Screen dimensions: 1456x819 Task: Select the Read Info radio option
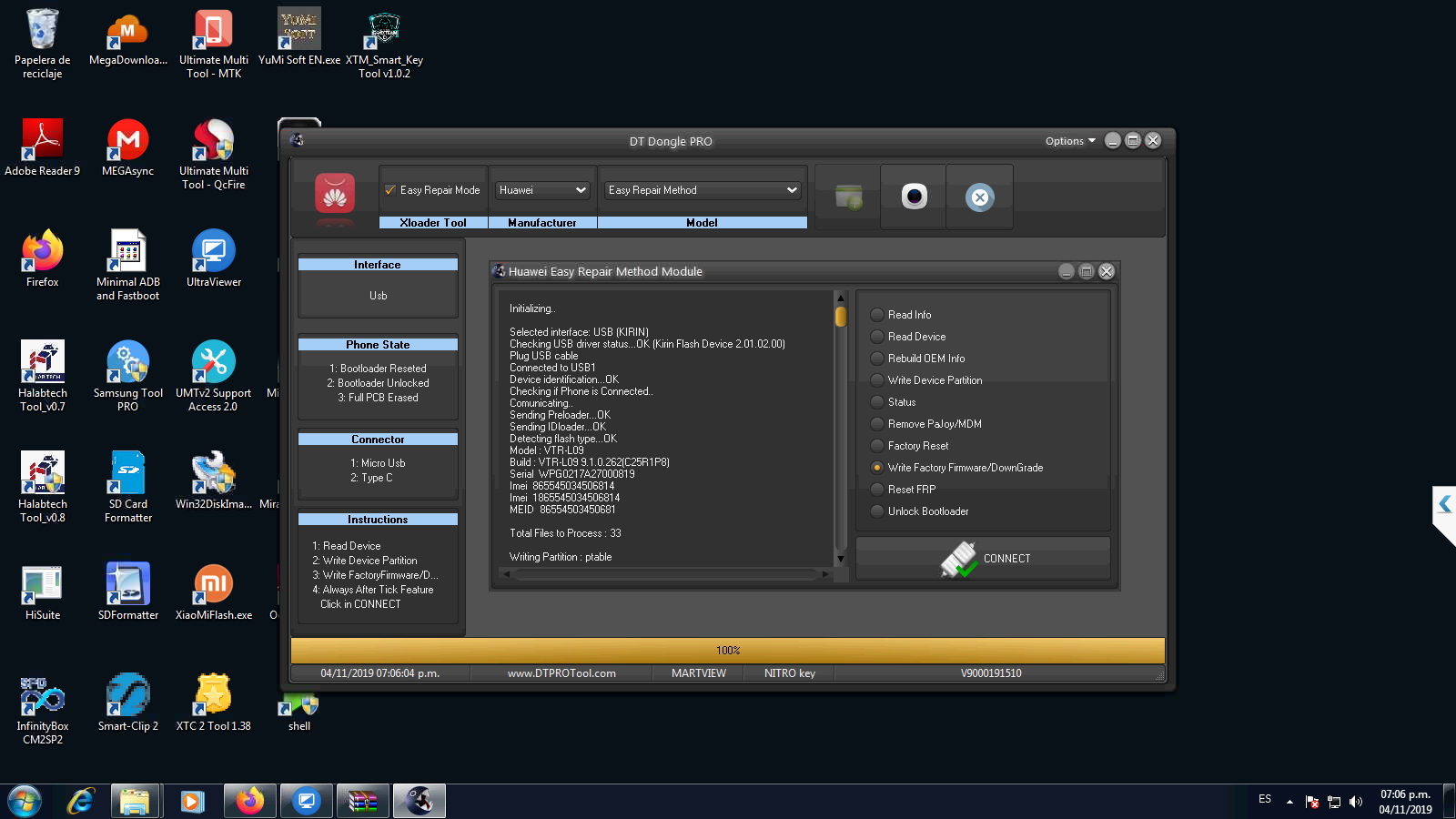tap(877, 315)
